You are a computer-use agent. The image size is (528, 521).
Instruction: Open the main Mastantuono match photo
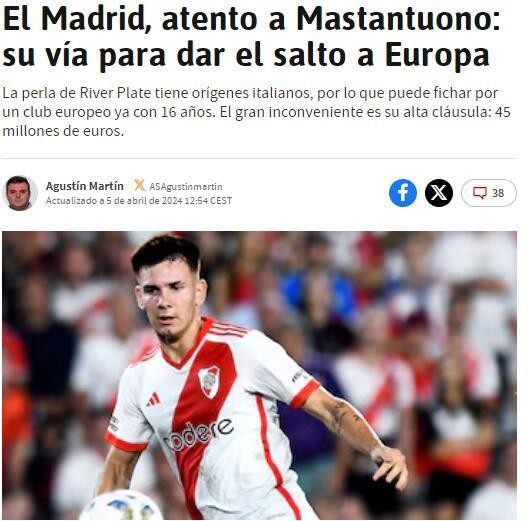click(x=259, y=375)
